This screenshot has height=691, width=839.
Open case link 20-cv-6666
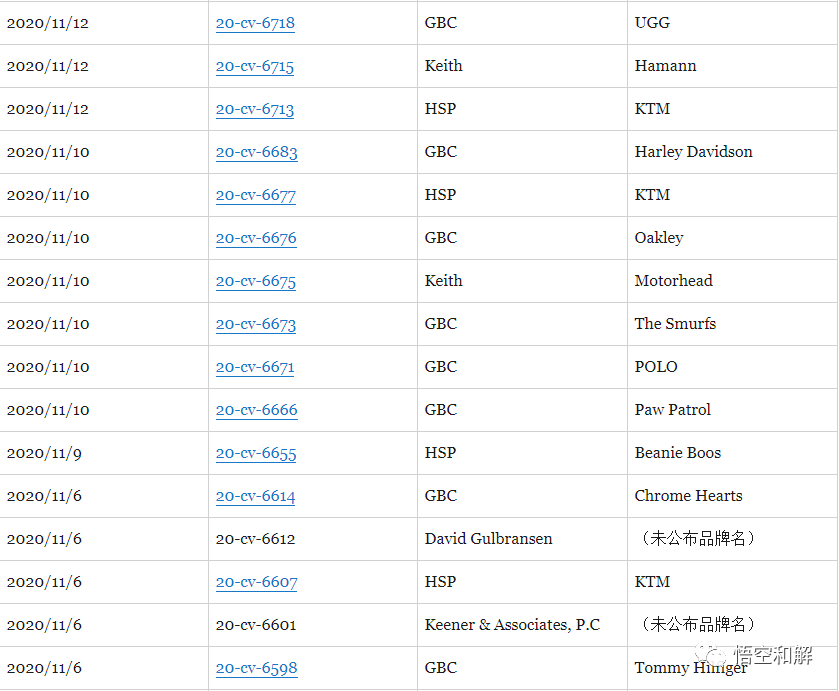click(x=256, y=410)
